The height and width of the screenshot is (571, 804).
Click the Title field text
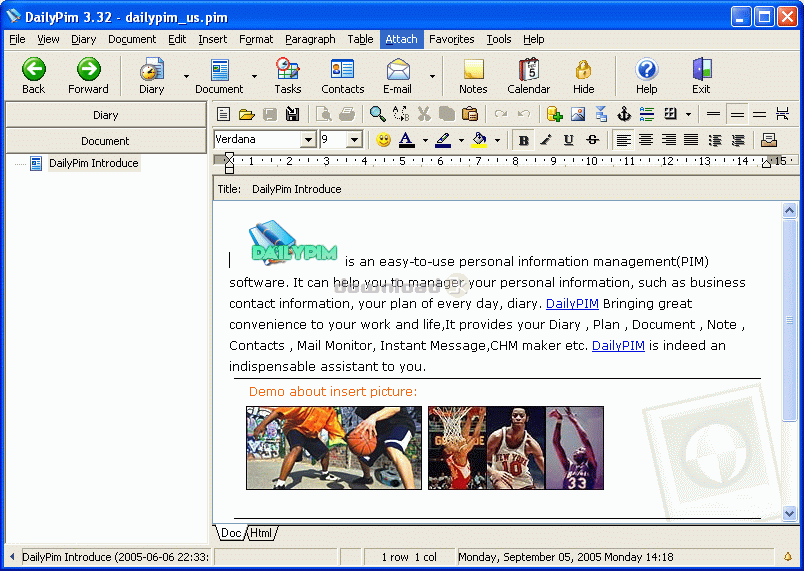click(x=296, y=189)
